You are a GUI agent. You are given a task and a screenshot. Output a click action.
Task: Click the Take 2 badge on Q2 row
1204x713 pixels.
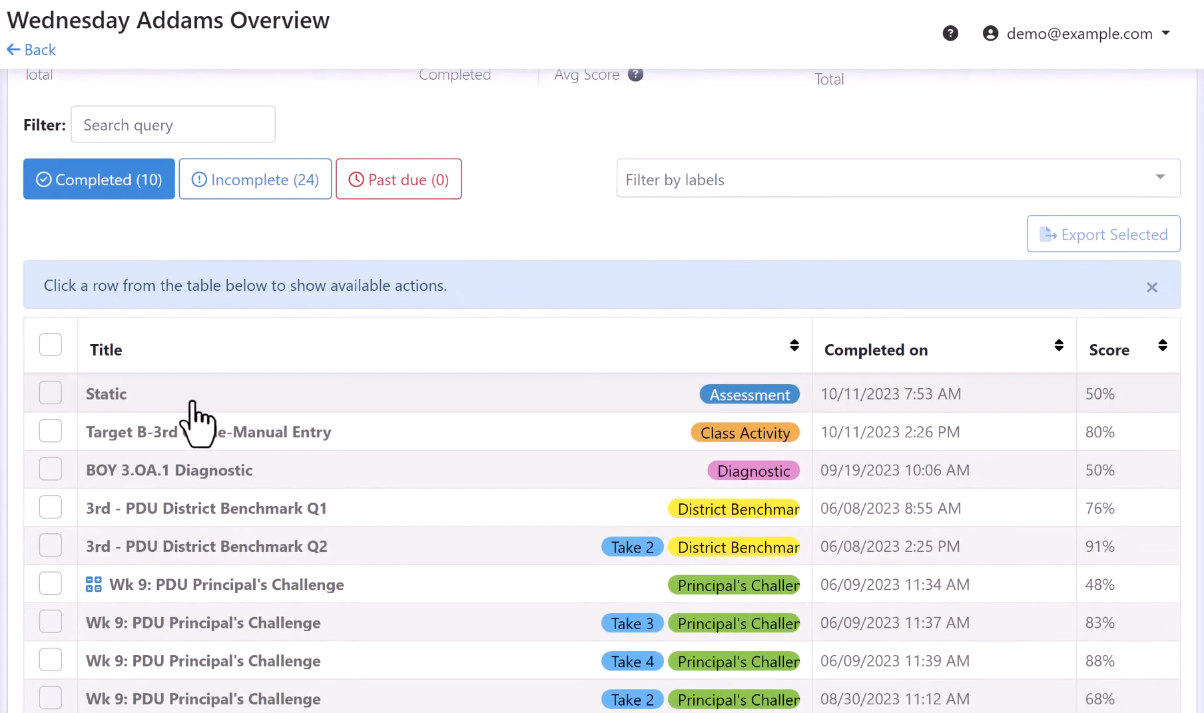pyautogui.click(x=632, y=546)
